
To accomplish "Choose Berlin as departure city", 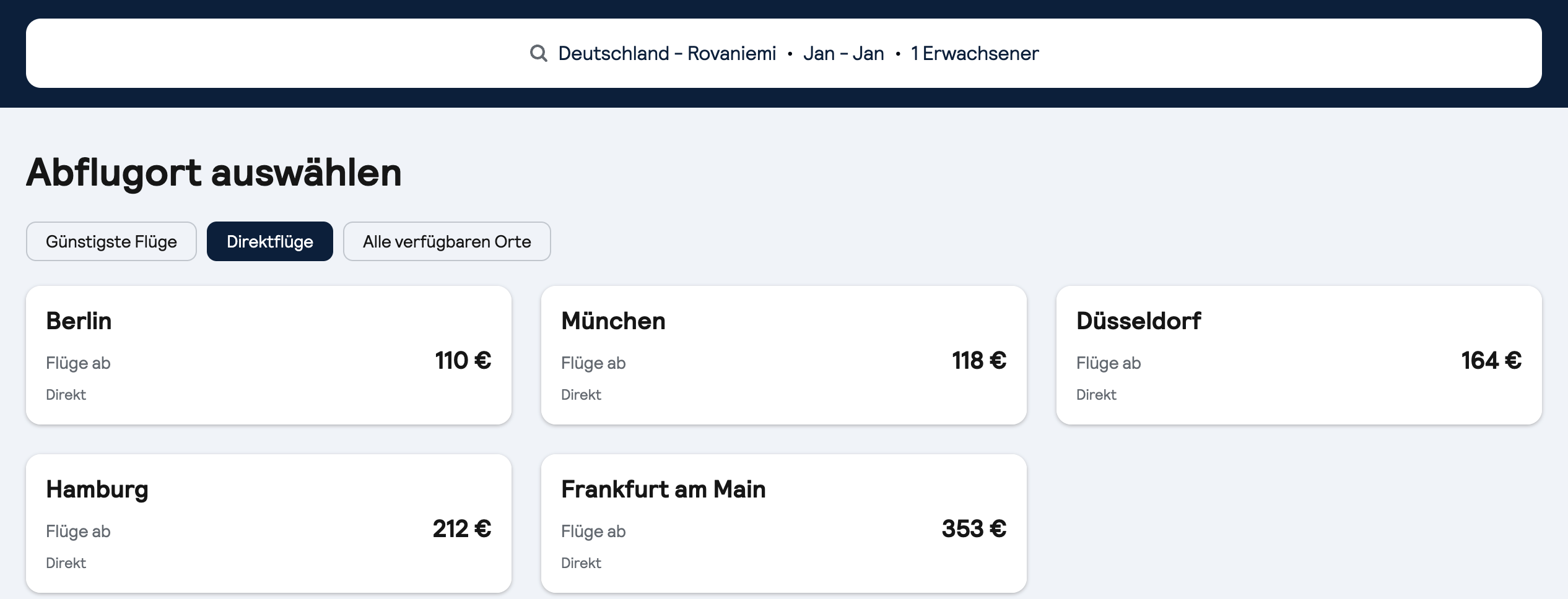I will (79, 321).
